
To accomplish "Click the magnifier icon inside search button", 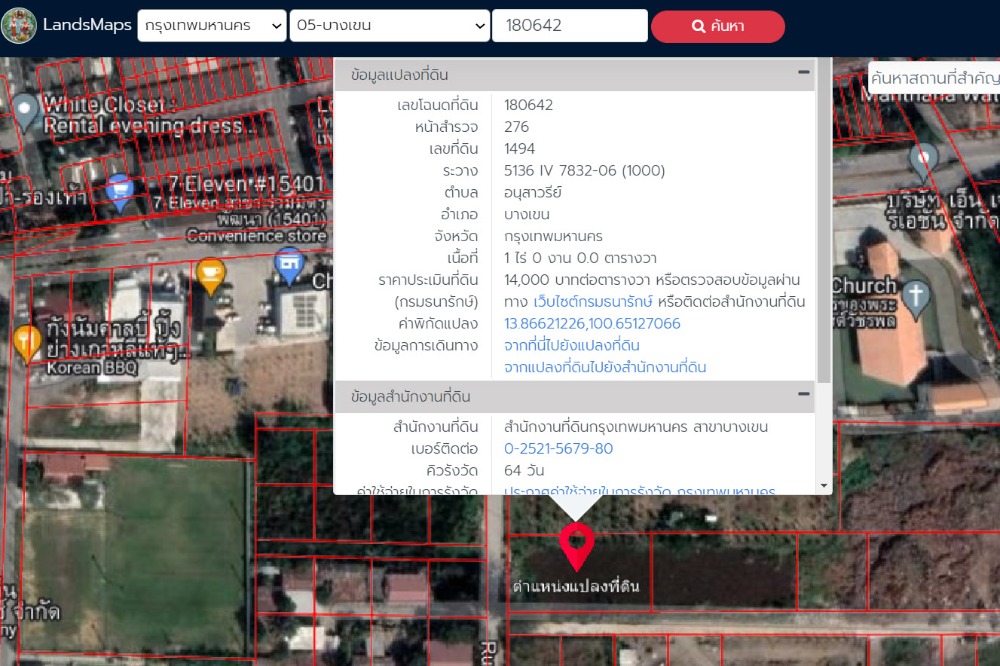I will [x=698, y=26].
